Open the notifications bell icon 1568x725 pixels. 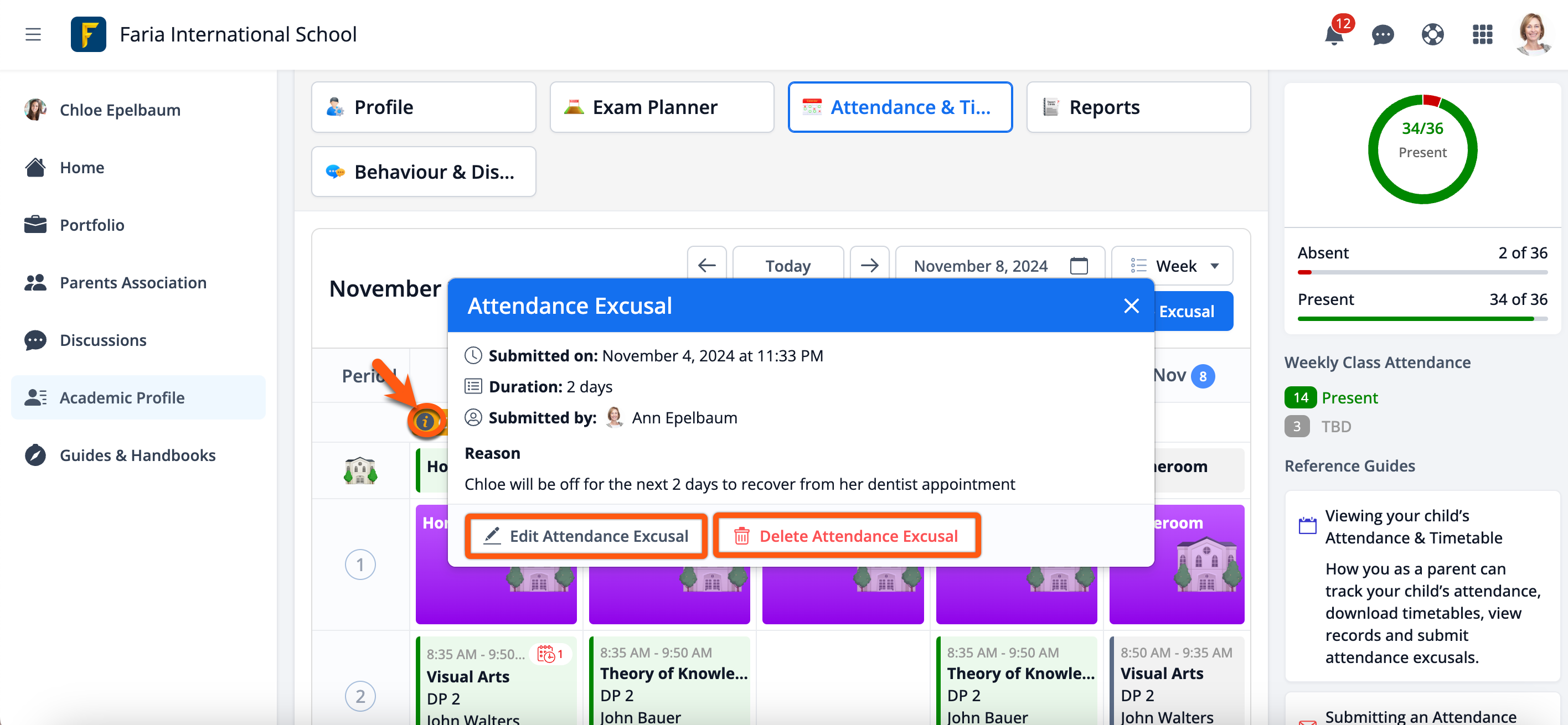click(1333, 35)
